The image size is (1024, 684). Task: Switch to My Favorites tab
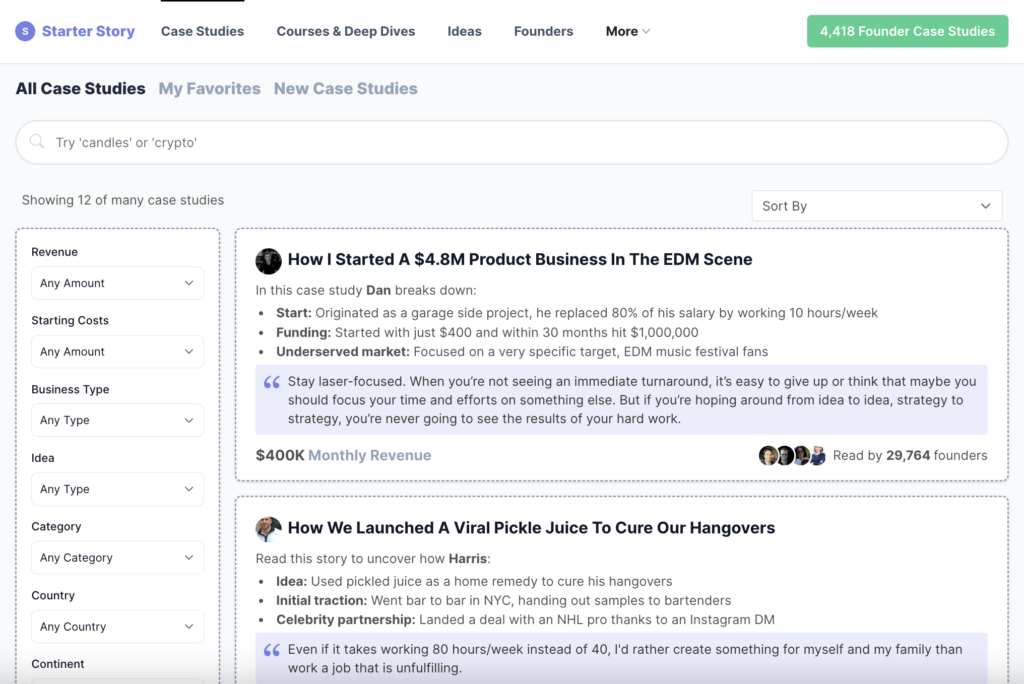pyautogui.click(x=210, y=88)
